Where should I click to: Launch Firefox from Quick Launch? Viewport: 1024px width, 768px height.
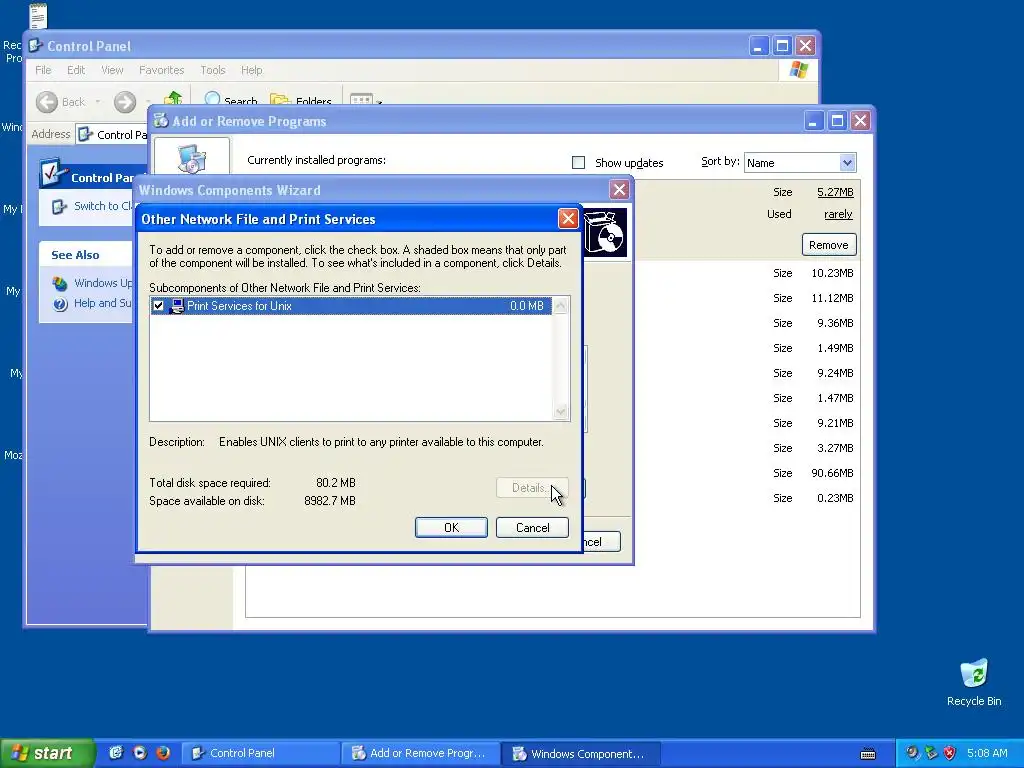(163, 752)
